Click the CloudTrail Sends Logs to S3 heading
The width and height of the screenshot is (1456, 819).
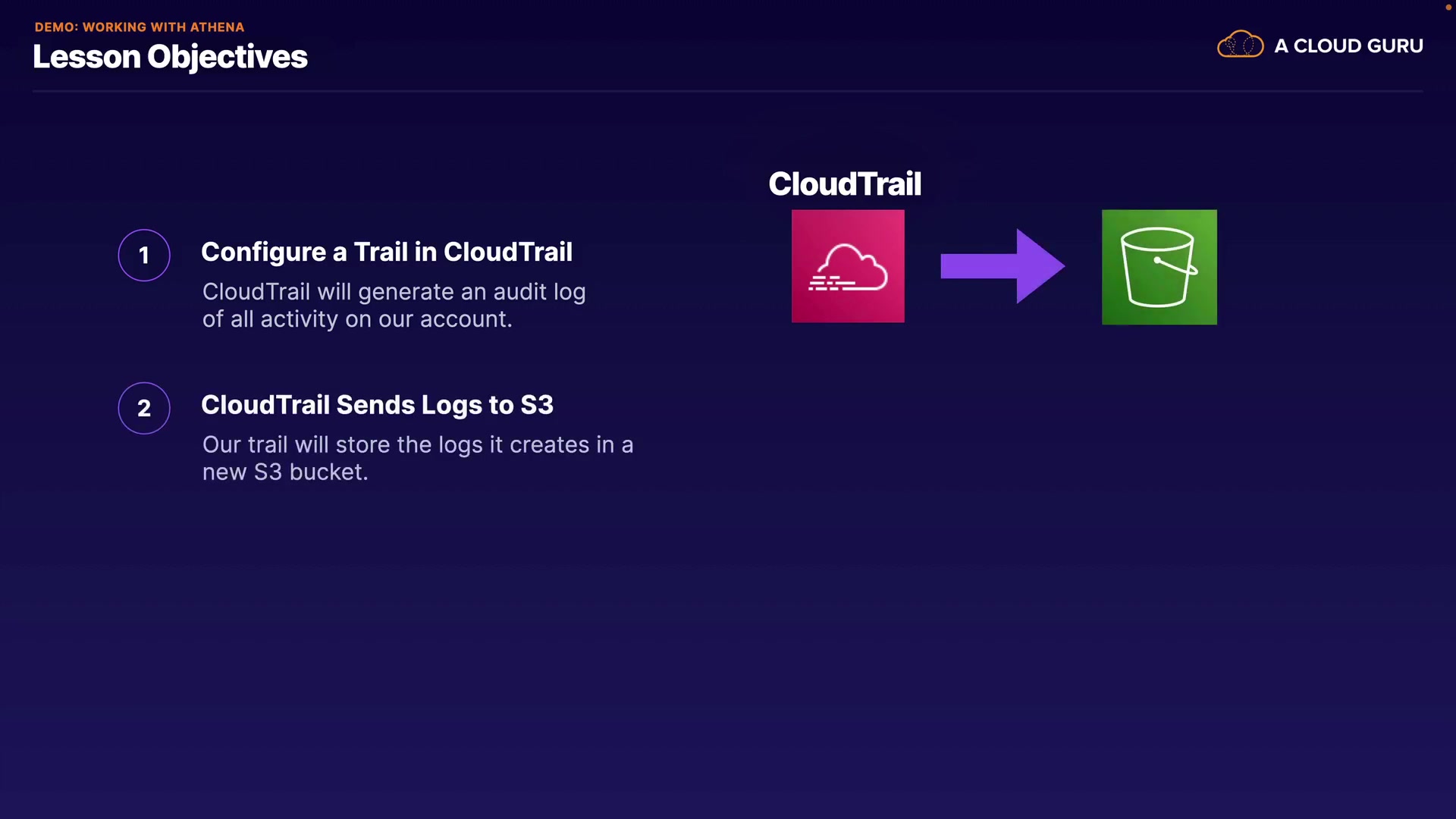point(377,405)
